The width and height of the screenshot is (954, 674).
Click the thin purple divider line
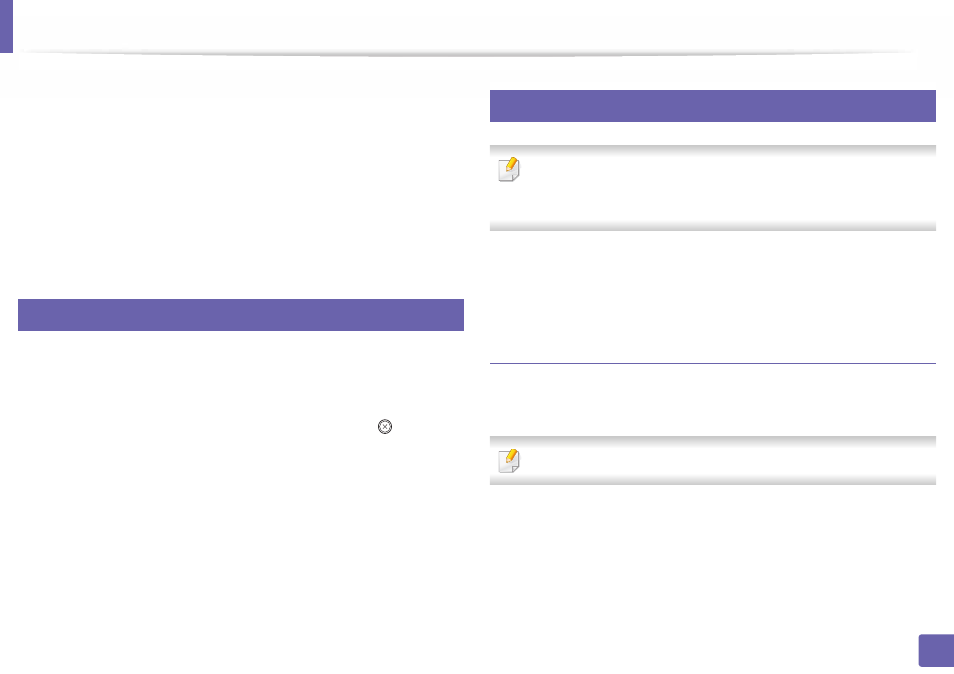click(x=712, y=363)
